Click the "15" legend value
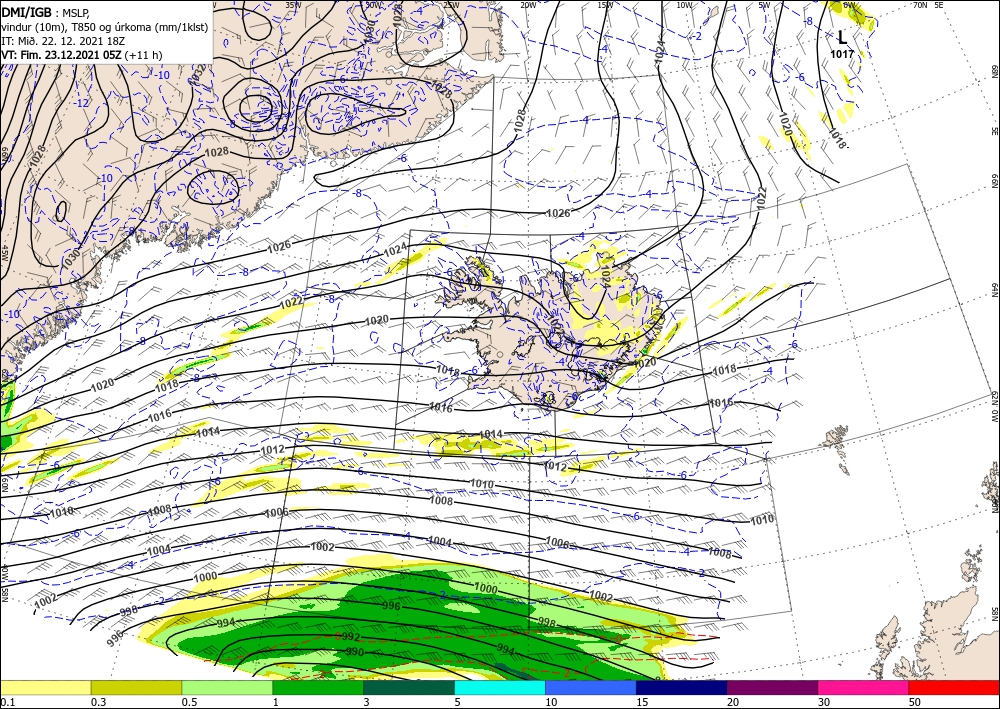This screenshot has width=1000, height=709. [642, 702]
